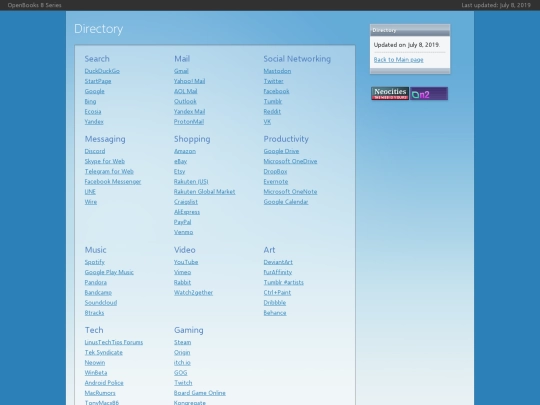Open Google in the Search section
The height and width of the screenshot is (405, 540).
tap(94, 91)
